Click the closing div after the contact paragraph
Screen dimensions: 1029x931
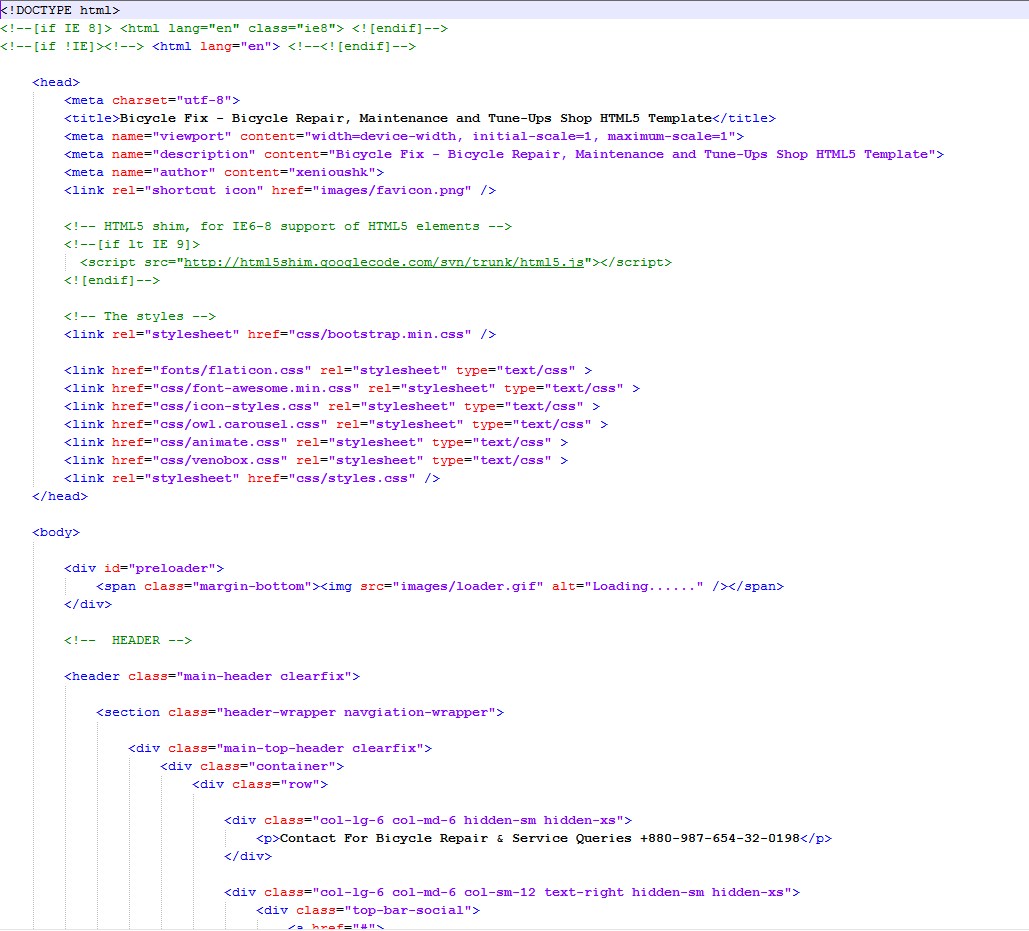(x=248, y=856)
